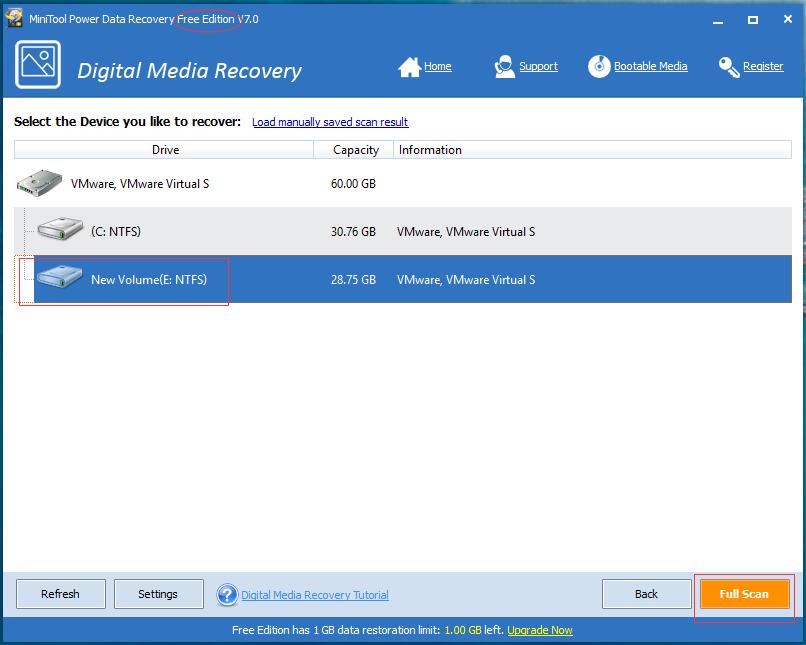Click the tutorial help question mark icon
This screenshot has height=645, width=806.
[x=227, y=595]
